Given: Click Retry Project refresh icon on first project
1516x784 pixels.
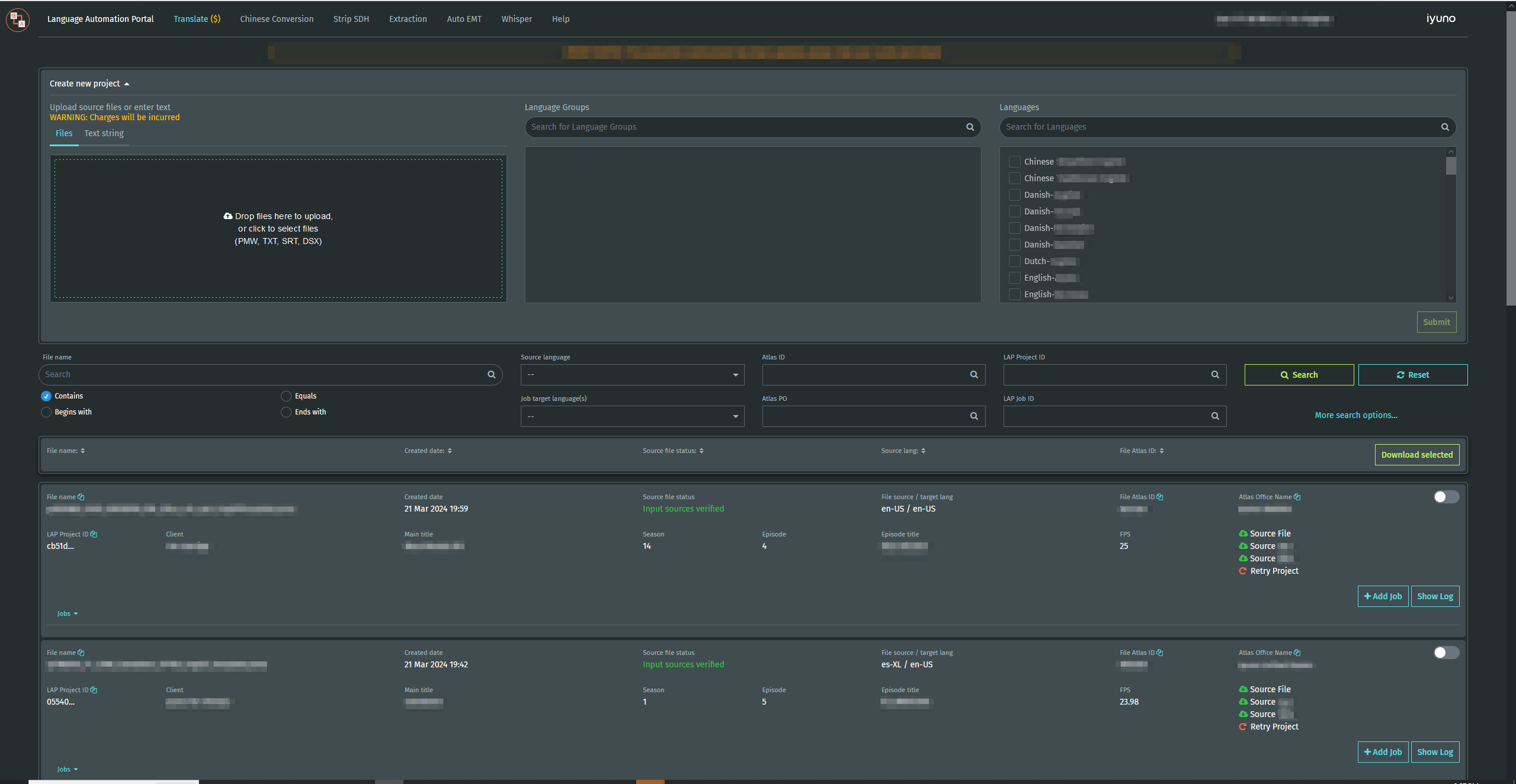Looking at the screenshot, I should coord(1243,571).
